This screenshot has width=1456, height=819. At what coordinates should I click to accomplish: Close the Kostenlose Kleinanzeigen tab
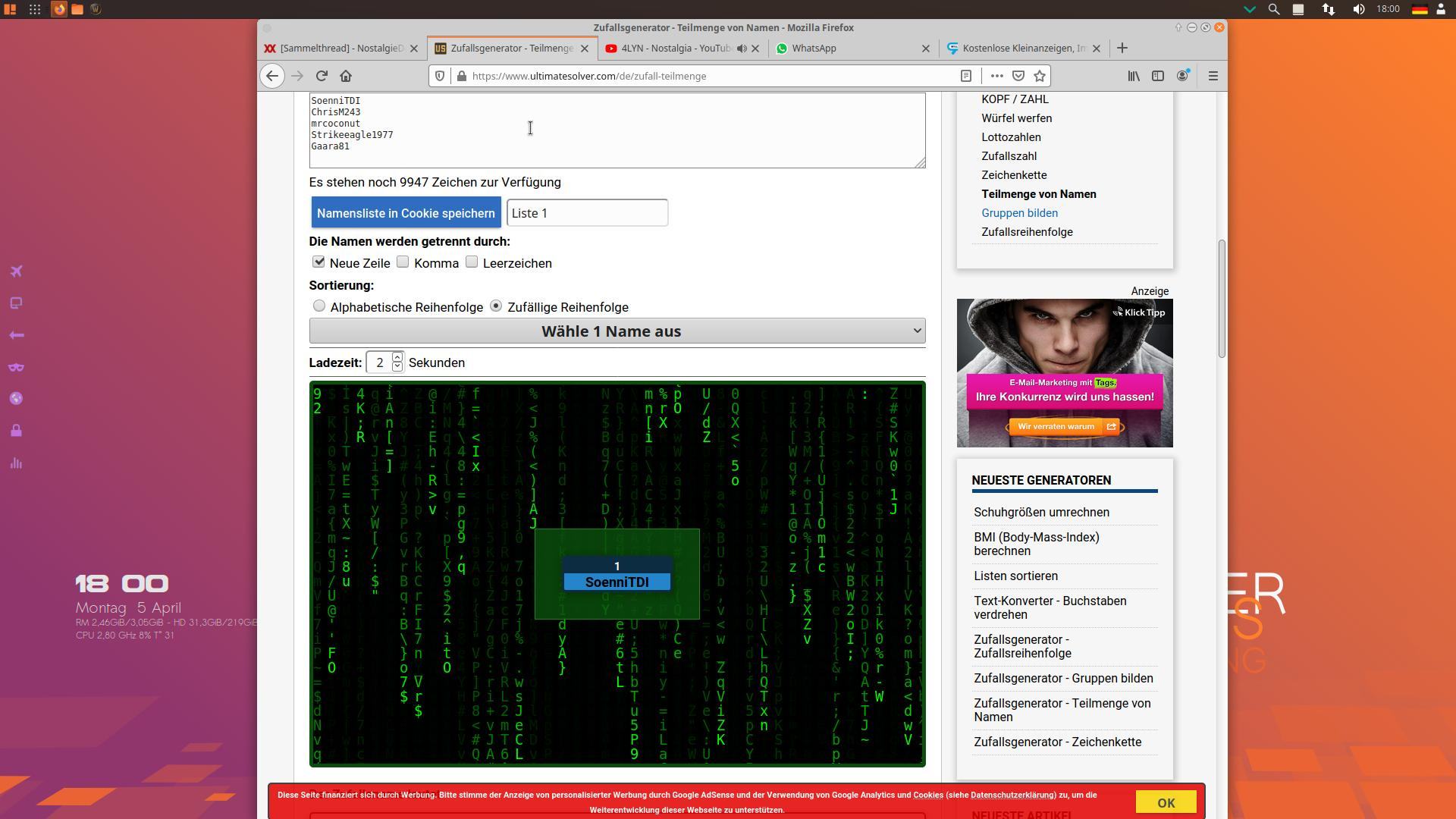tap(1096, 48)
